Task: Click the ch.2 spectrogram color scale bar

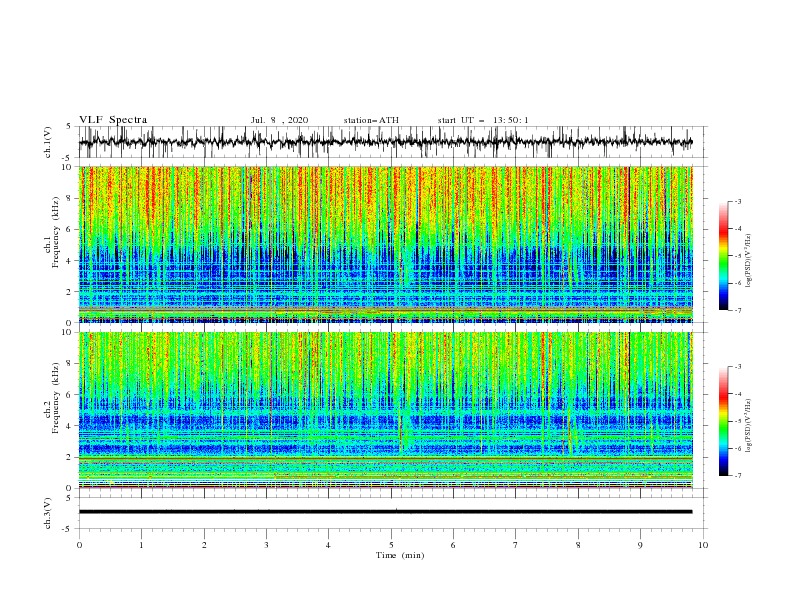Action: [x=723, y=421]
